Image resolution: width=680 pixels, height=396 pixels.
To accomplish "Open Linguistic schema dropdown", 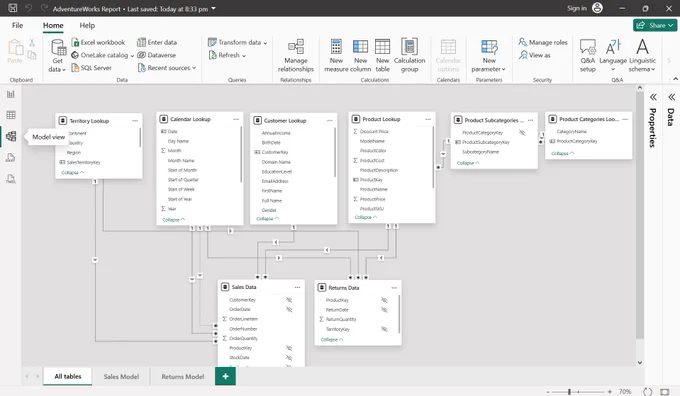I will 642,56.
